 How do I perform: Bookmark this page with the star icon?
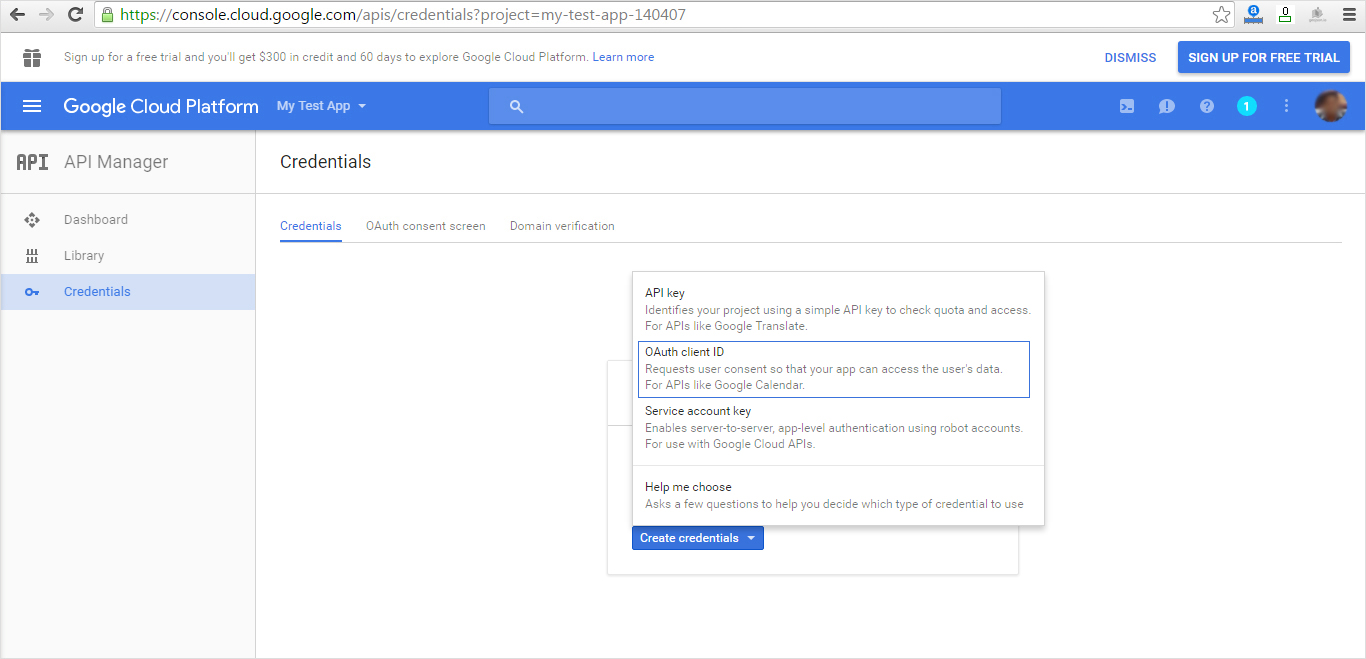click(x=1221, y=15)
